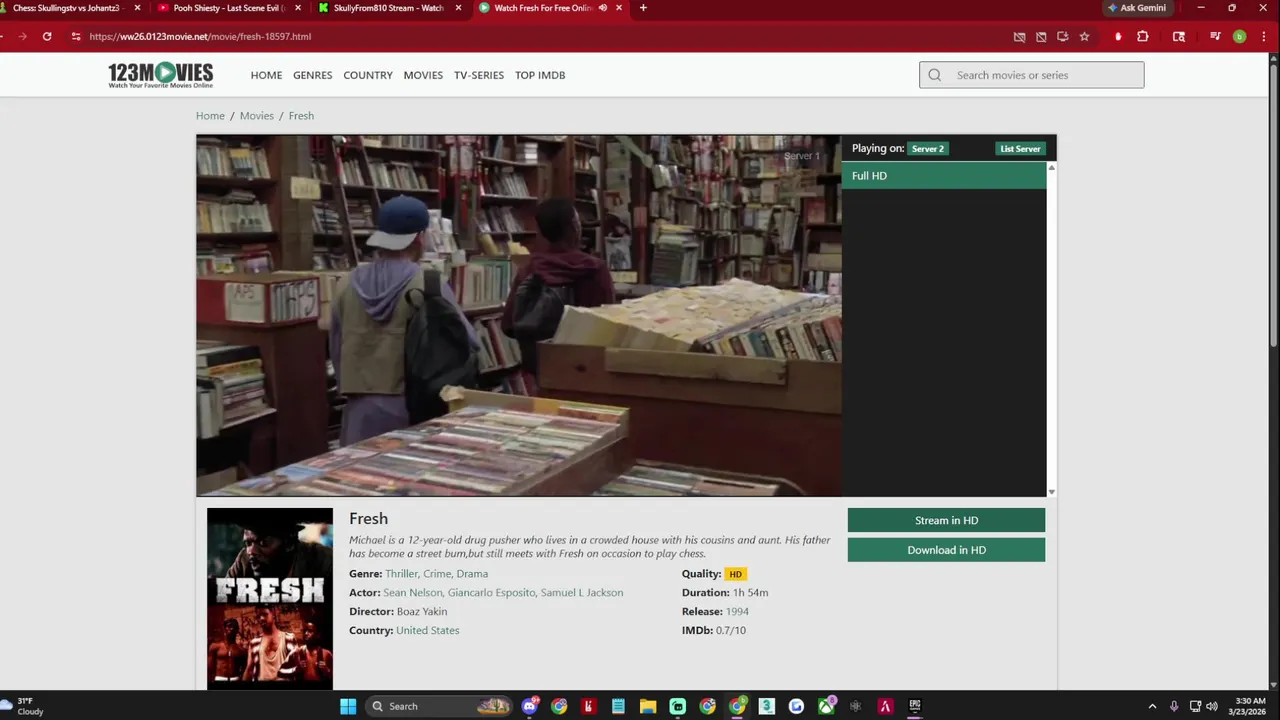Click the address bar URL
The height and width of the screenshot is (720, 1280).
click(200, 36)
